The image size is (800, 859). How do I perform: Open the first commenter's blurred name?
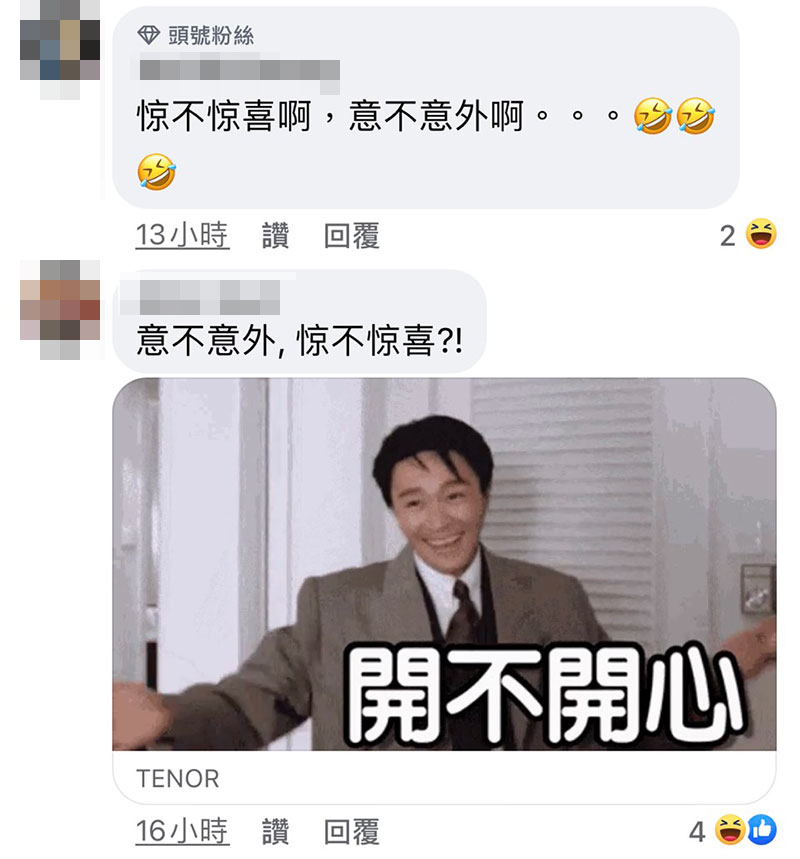pos(239,72)
